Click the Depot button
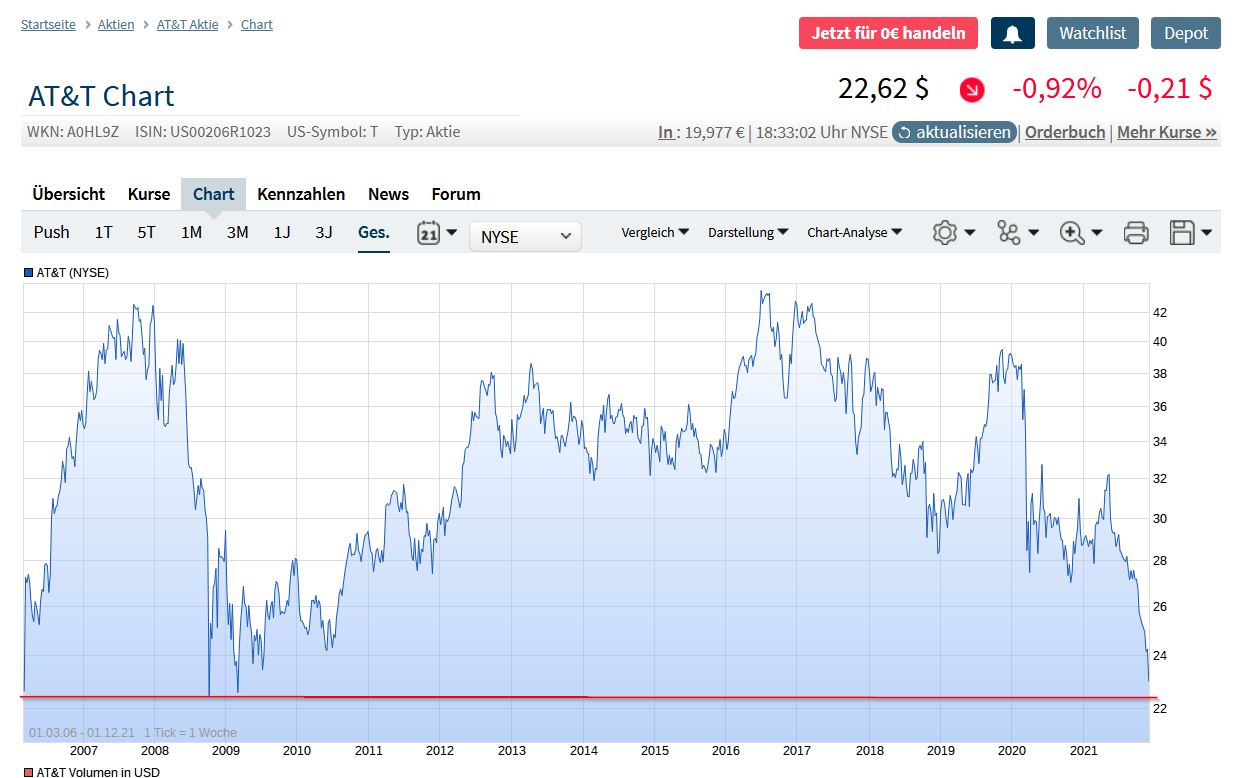Screen dimensions: 1242x778 click(1186, 33)
